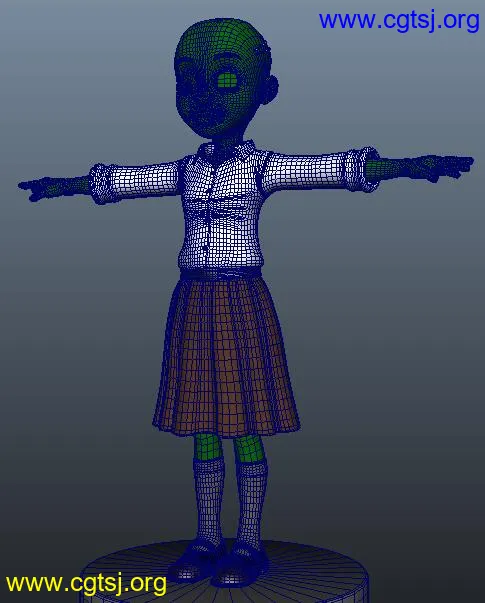Viewport: 485px width, 603px height.
Task: Select the green knee on the right of the screen
Action: pyautogui.click(x=250, y=449)
